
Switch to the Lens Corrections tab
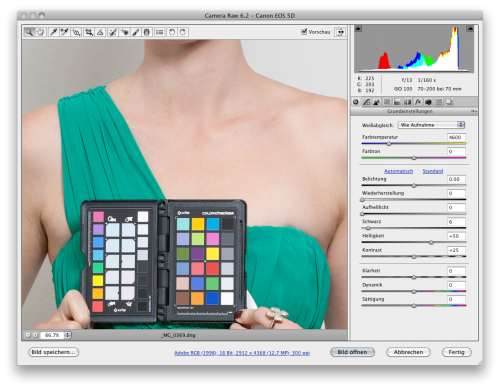click(407, 102)
